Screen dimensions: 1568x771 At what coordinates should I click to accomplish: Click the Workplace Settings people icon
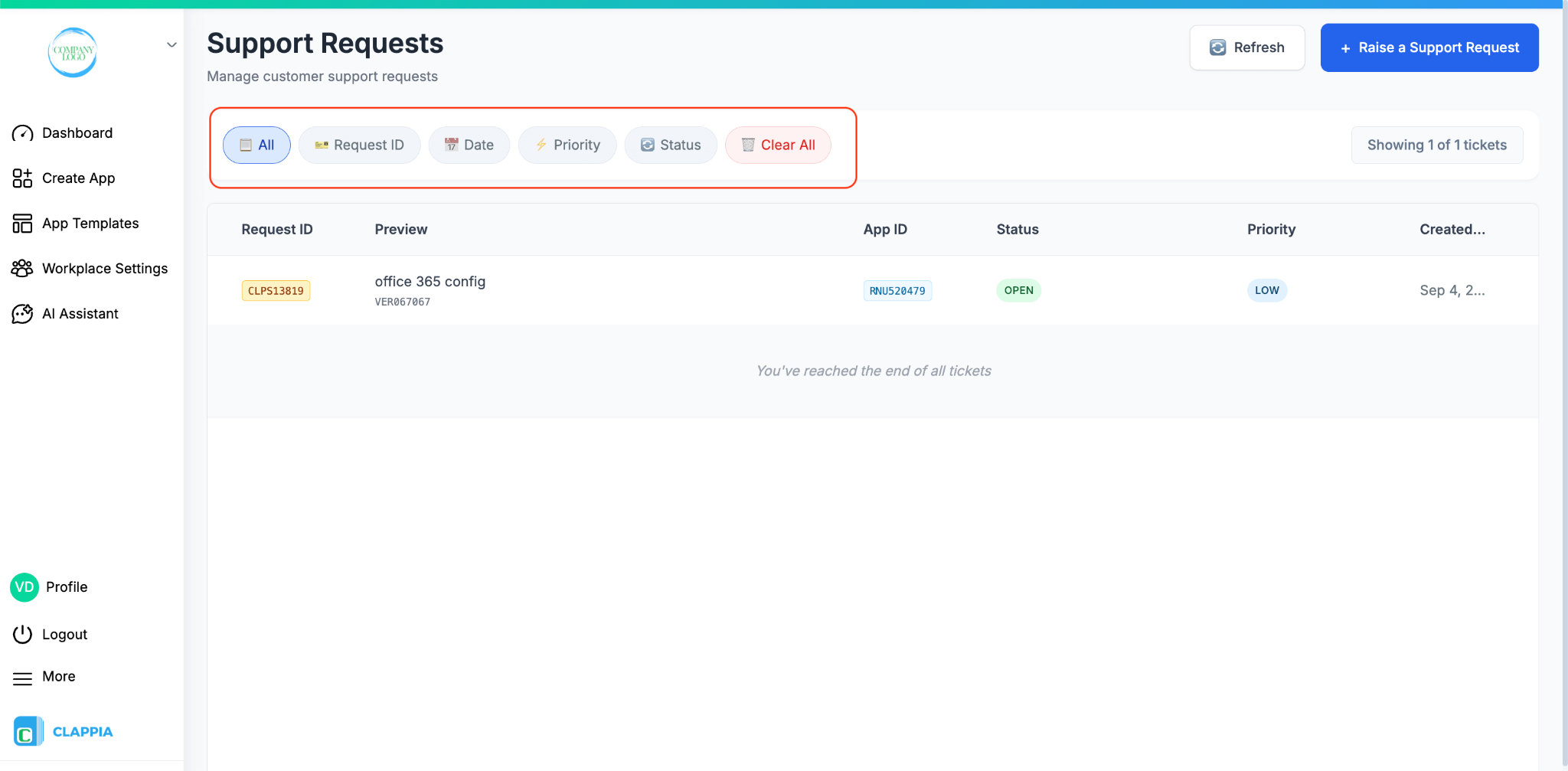(x=22, y=269)
